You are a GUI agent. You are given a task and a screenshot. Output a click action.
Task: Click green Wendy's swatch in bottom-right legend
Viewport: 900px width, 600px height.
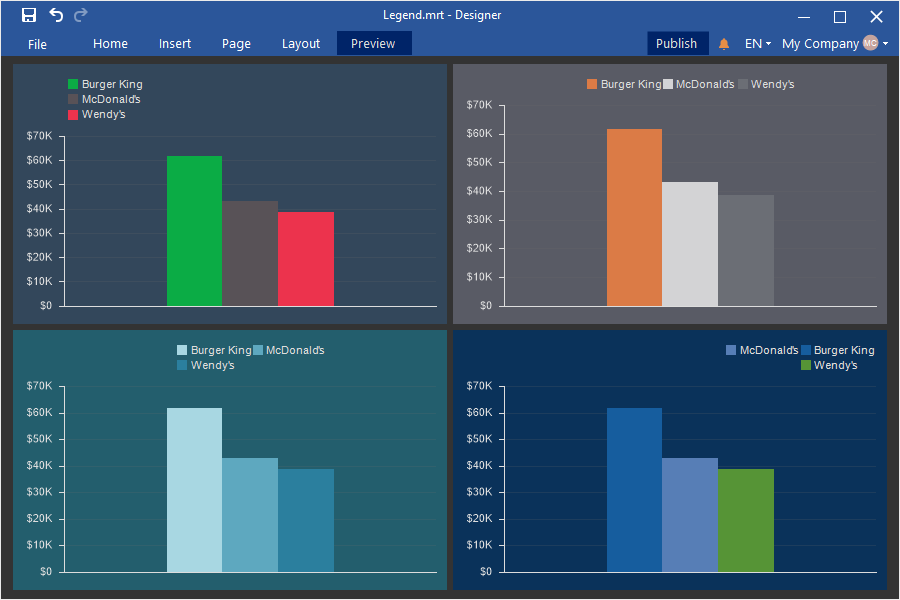point(806,365)
